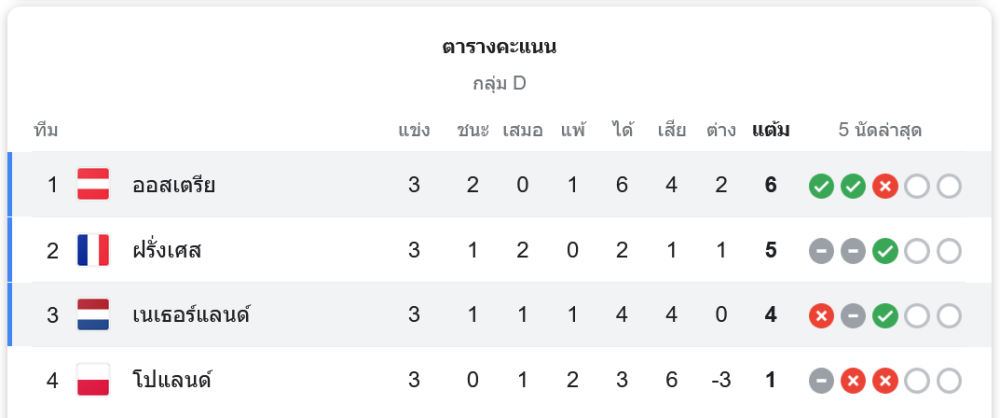Open the เนเธอร์แลนด์ team link

coord(191,315)
